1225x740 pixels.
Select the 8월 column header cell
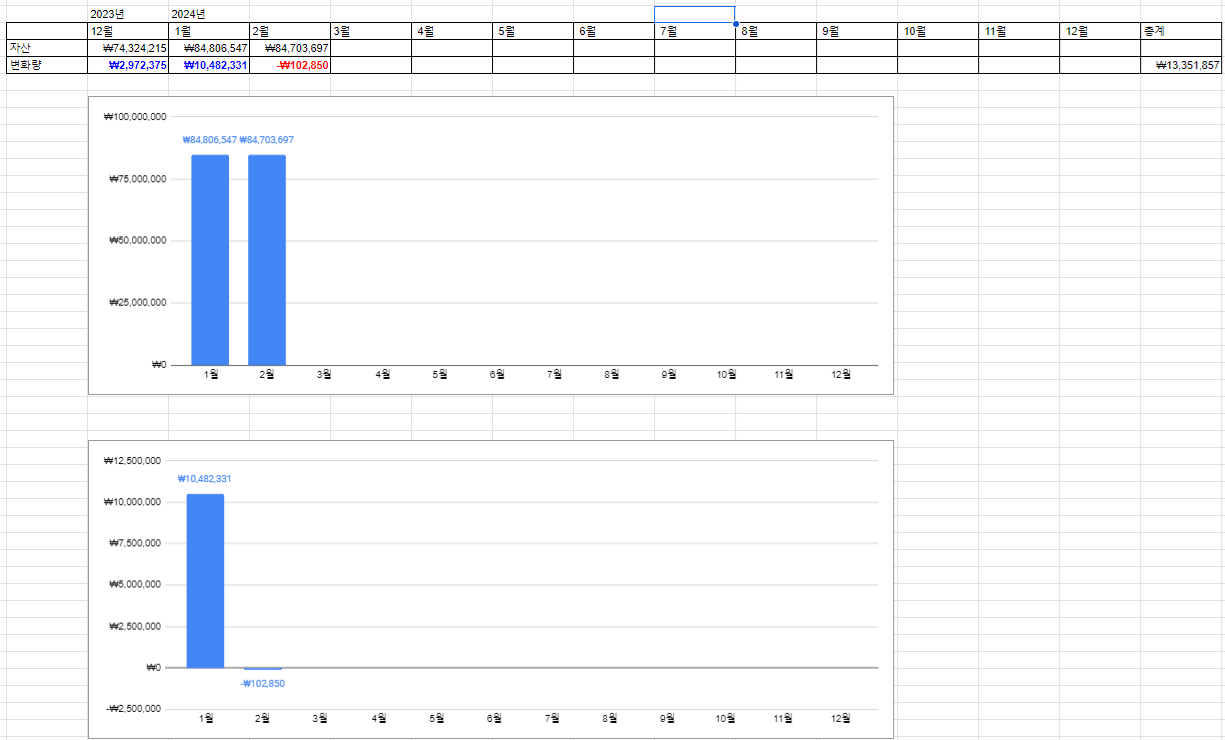[x=776, y=31]
